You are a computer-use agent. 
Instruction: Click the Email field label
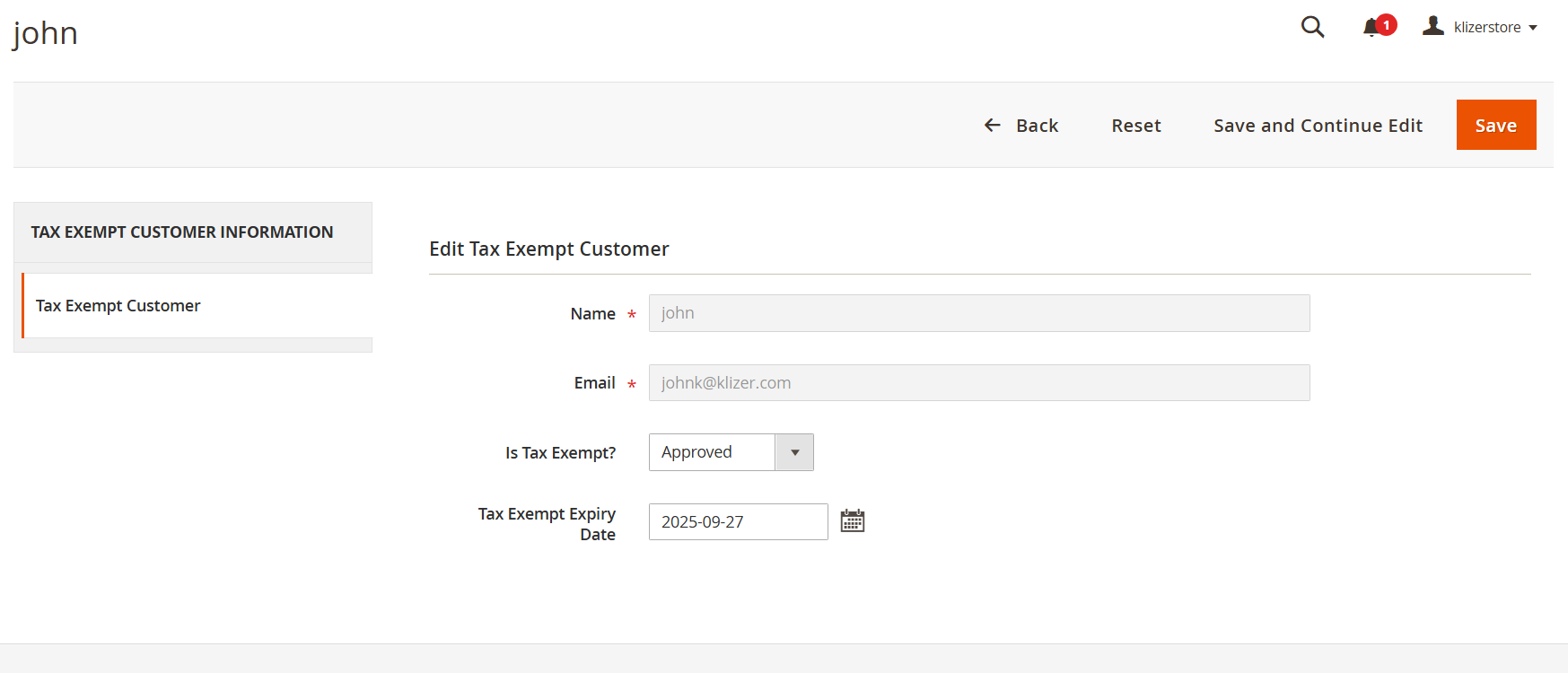tap(594, 383)
